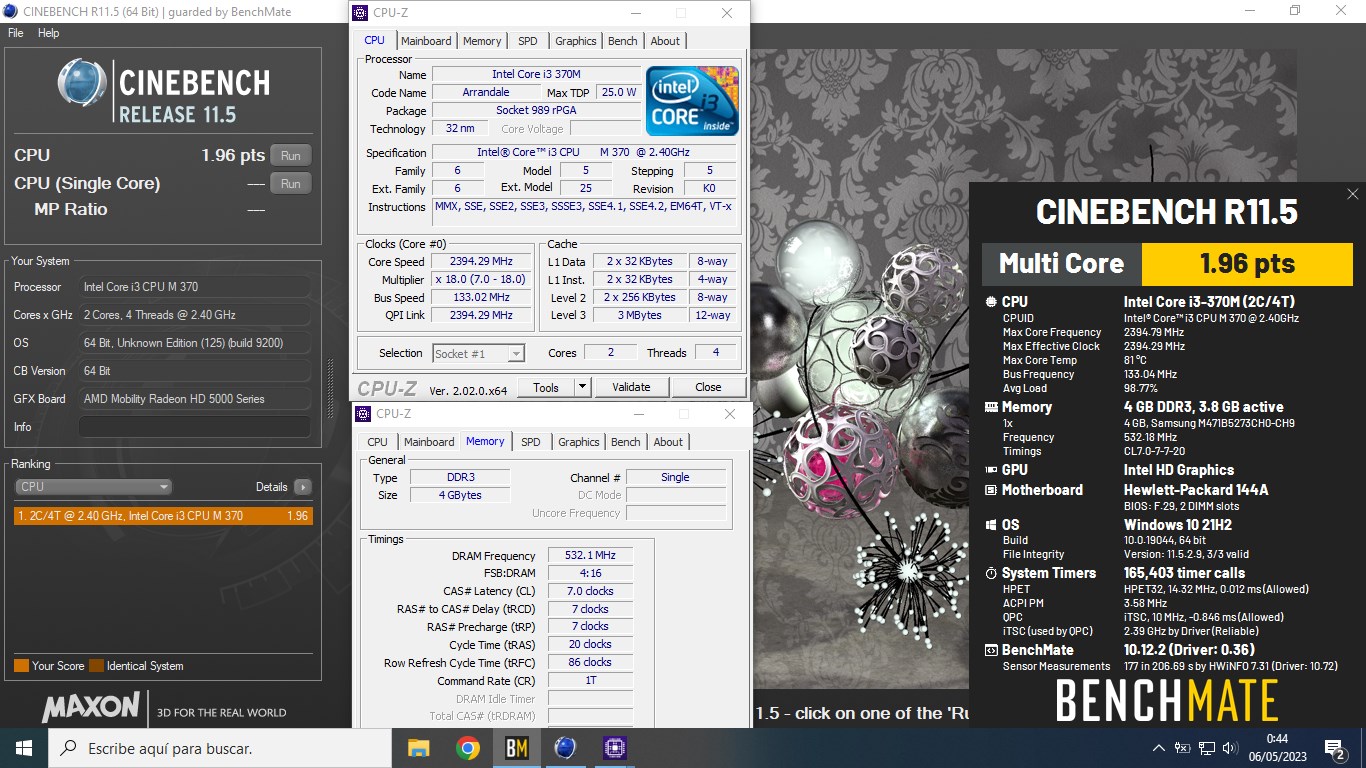Select the 2C/4T ranking entry row

[x=163, y=516]
